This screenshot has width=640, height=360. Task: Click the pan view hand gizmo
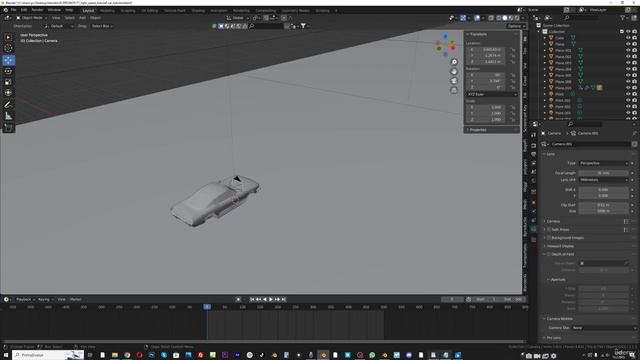[454, 71]
